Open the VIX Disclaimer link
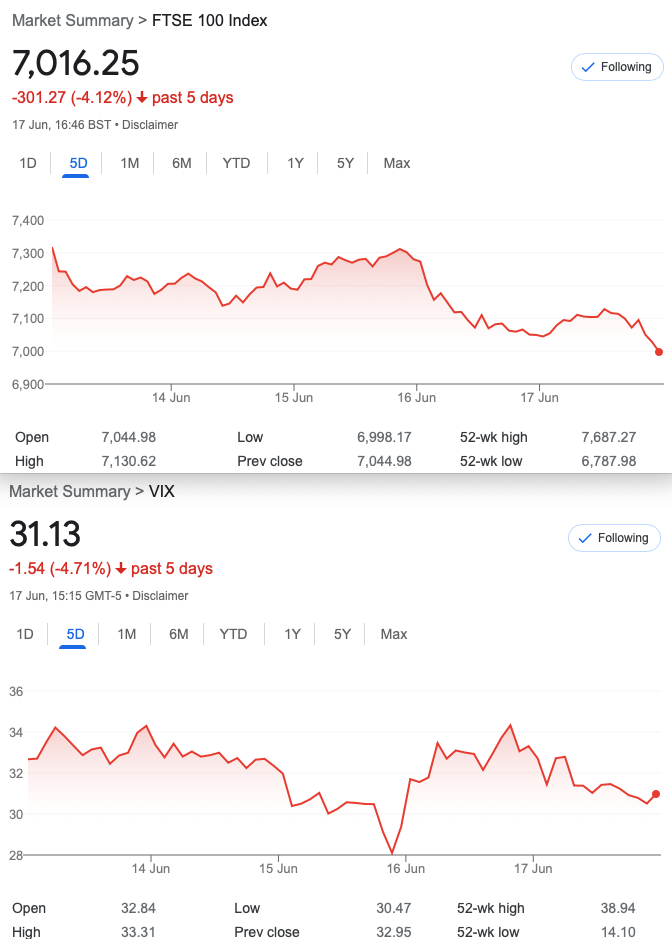 (x=160, y=596)
